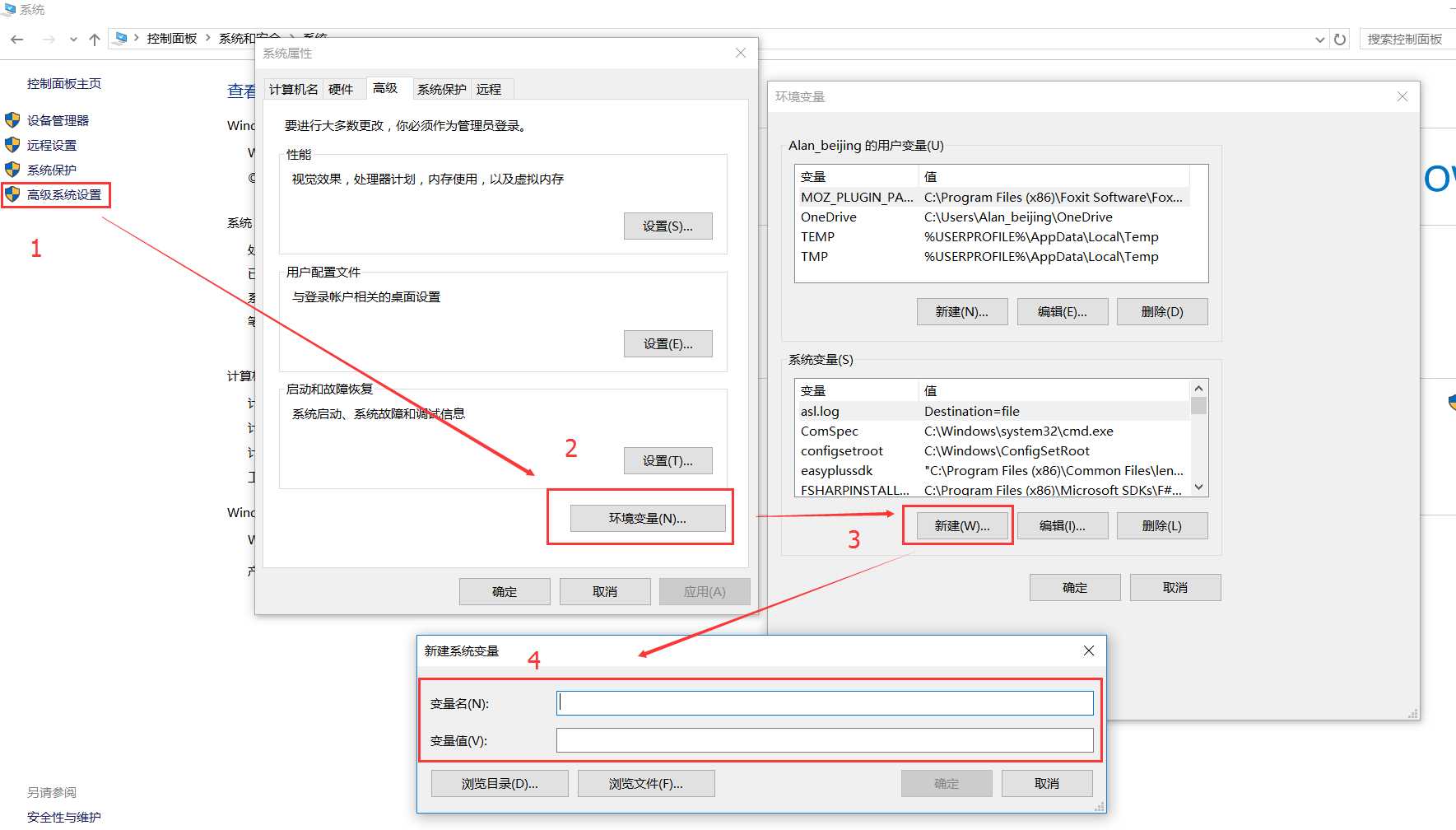Switch to 计算机名 tab

point(294,89)
